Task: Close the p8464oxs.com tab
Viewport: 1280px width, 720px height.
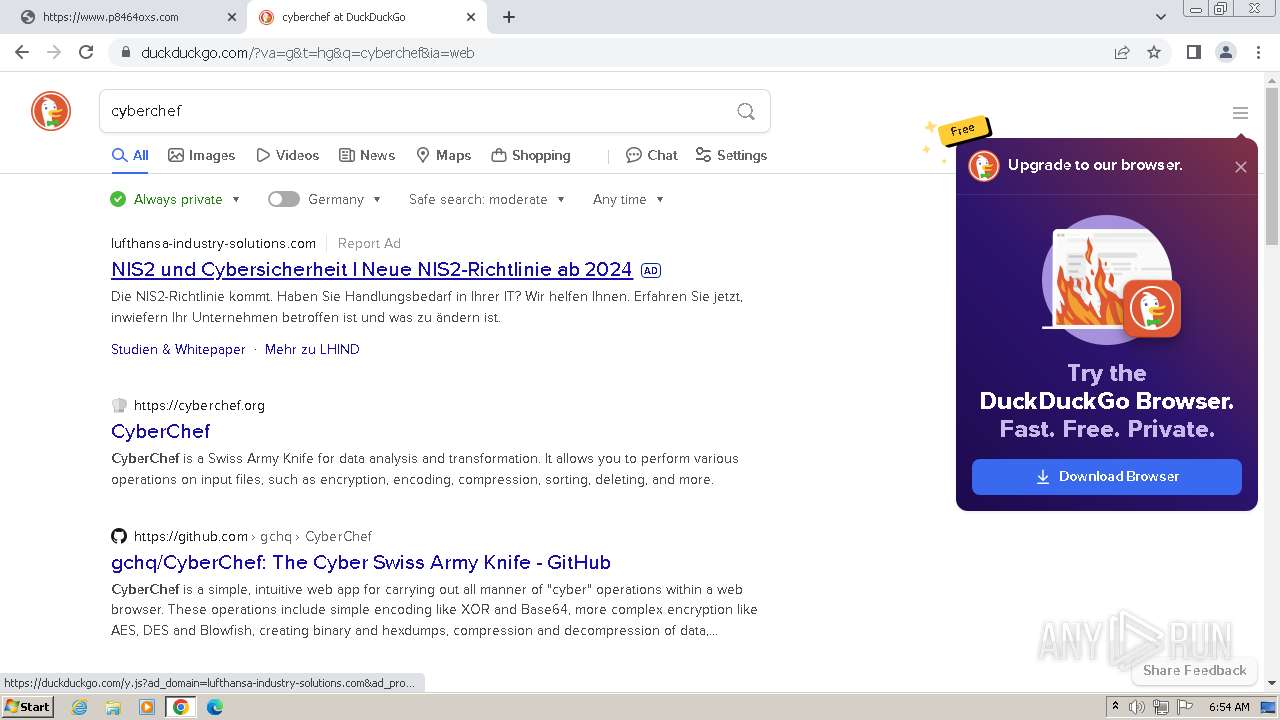Action: point(231,17)
